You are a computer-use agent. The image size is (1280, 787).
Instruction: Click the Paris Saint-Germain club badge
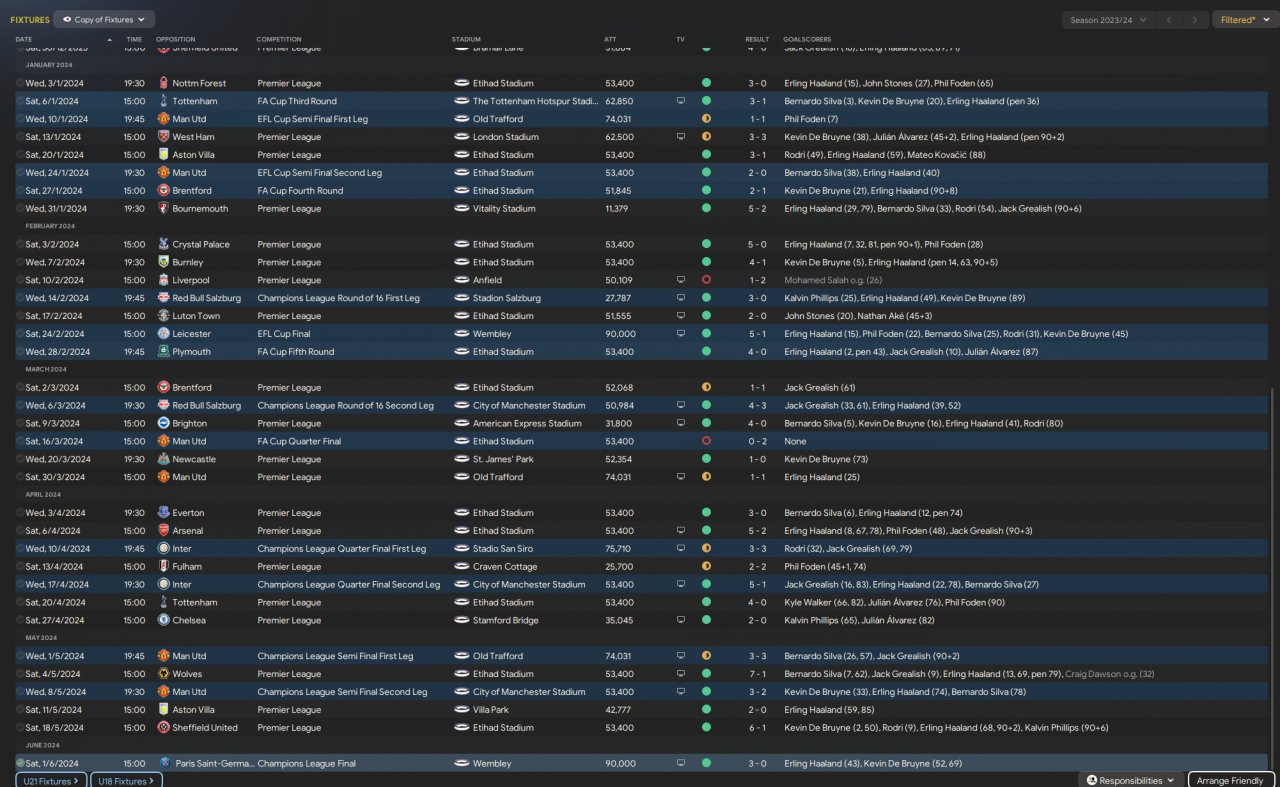click(165, 763)
